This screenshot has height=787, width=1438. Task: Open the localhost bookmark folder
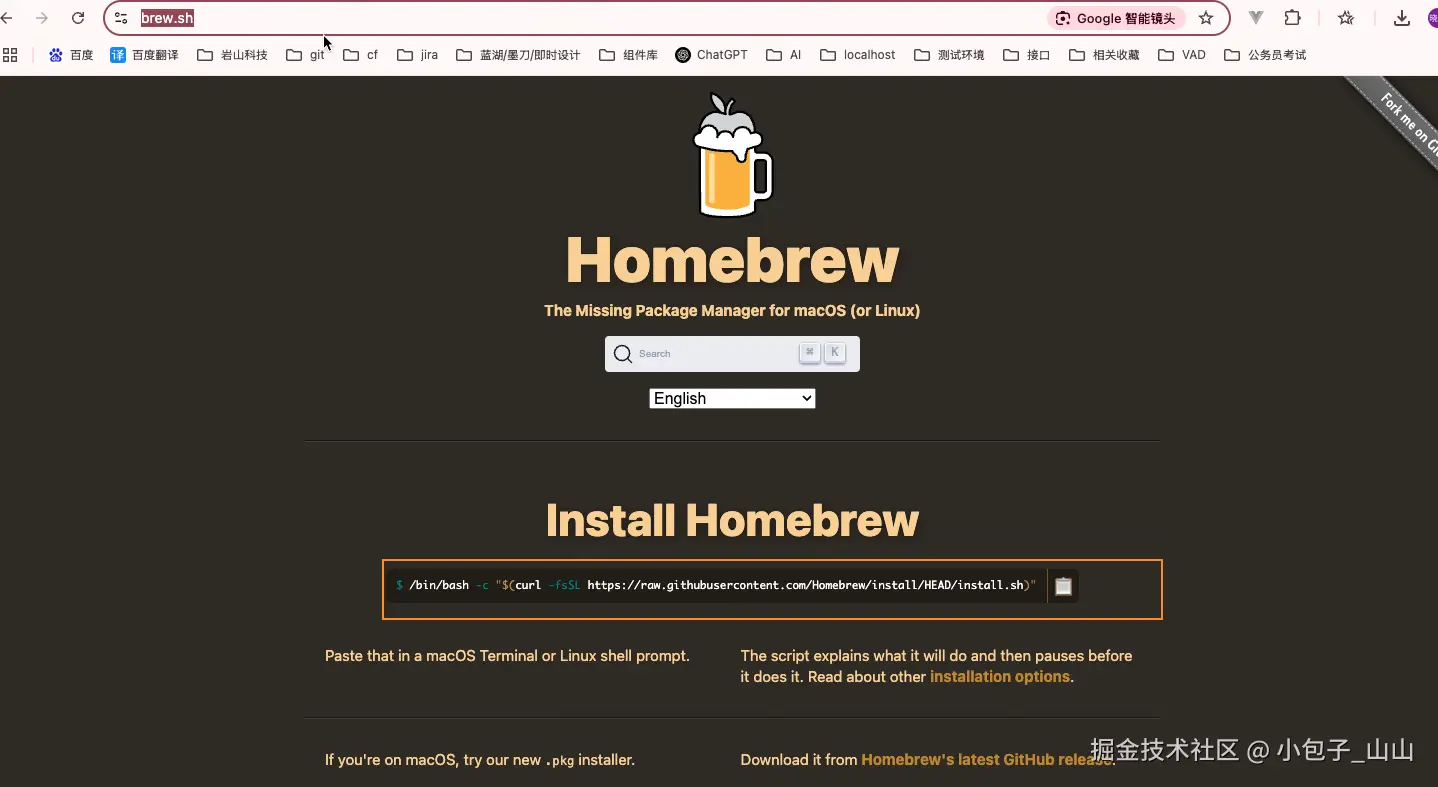tap(858, 55)
